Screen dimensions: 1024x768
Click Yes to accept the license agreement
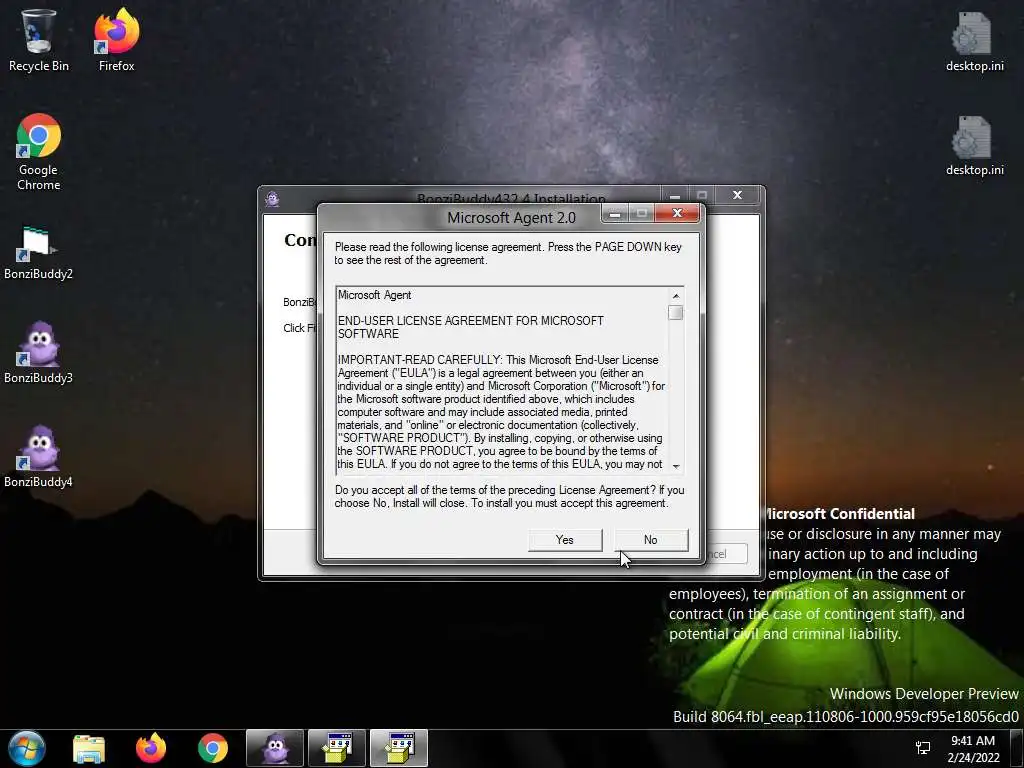(565, 540)
